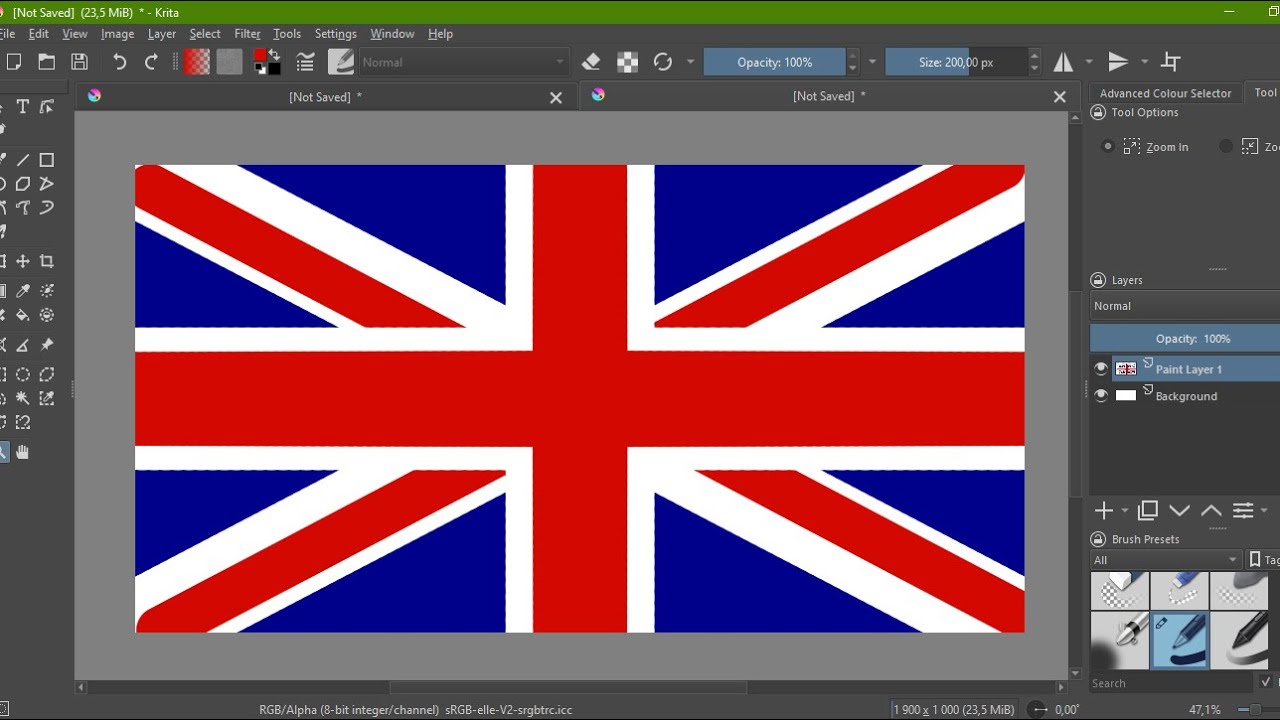Select the Polygonal selection tool
Screen dimensions: 1280x720
pyautogui.click(x=47, y=375)
